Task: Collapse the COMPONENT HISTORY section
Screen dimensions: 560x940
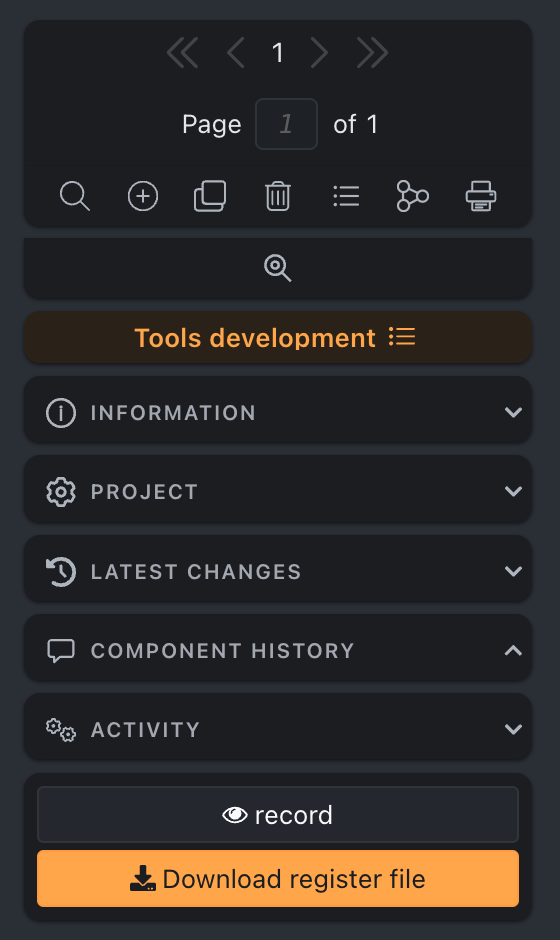Action: pyautogui.click(x=278, y=650)
